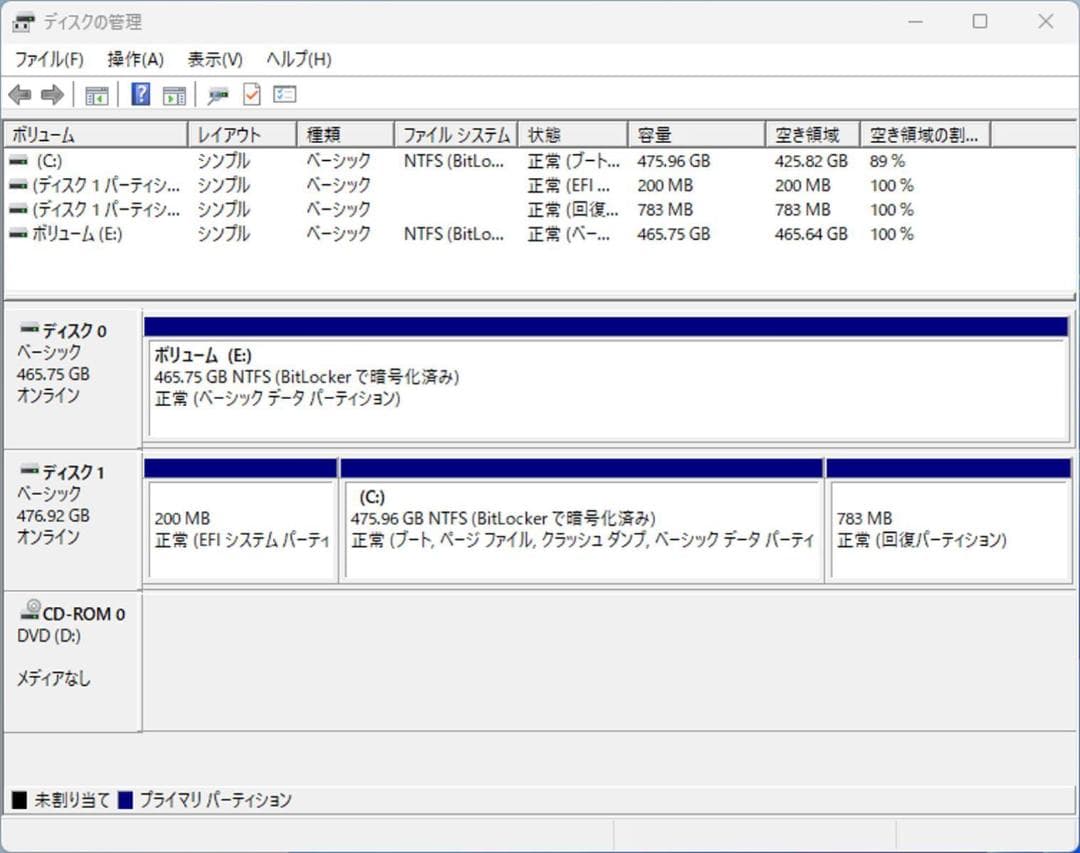This screenshot has width=1080, height=853.
Task: Open the 操作(A) menu
Action: (135, 59)
